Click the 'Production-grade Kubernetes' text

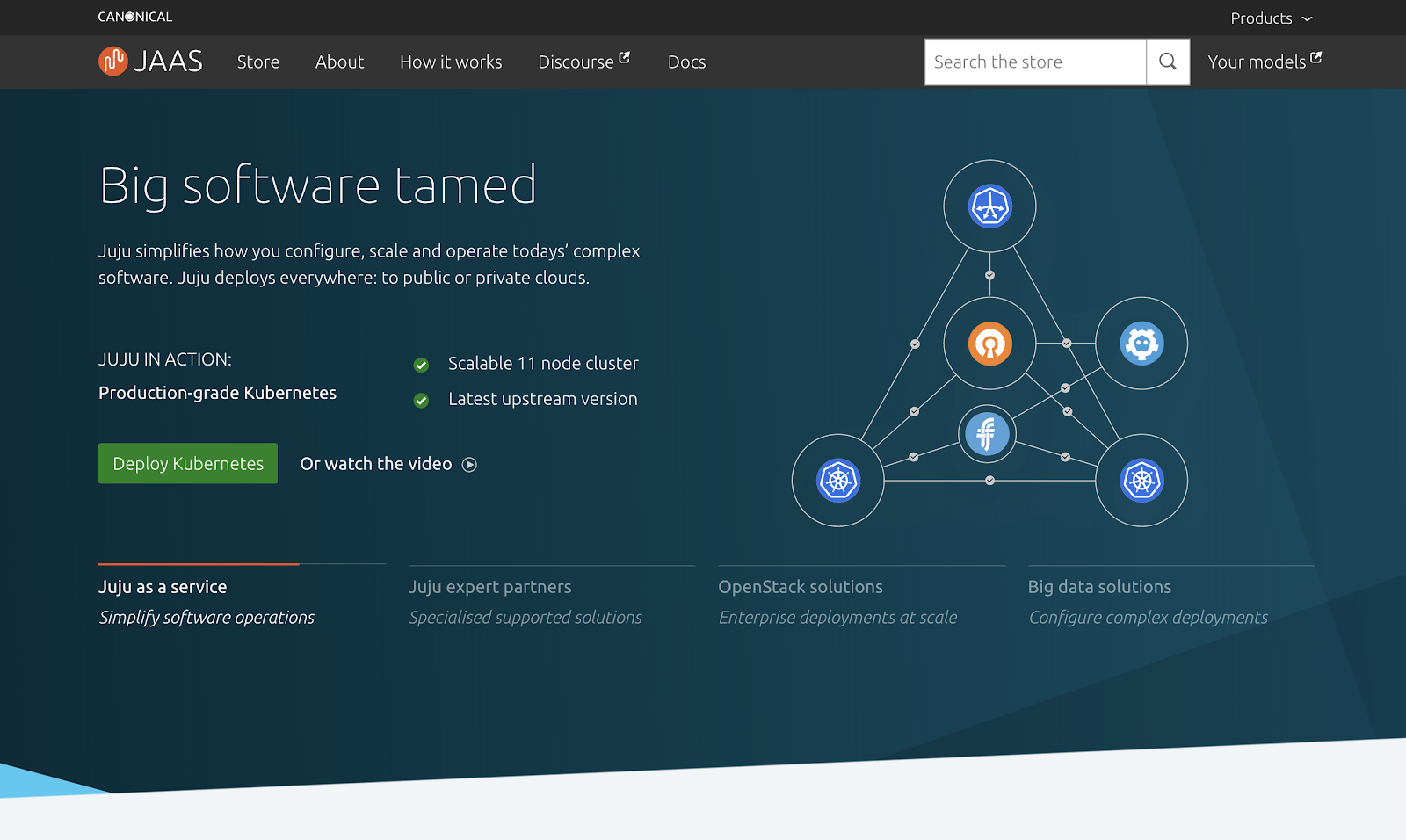[x=217, y=393]
